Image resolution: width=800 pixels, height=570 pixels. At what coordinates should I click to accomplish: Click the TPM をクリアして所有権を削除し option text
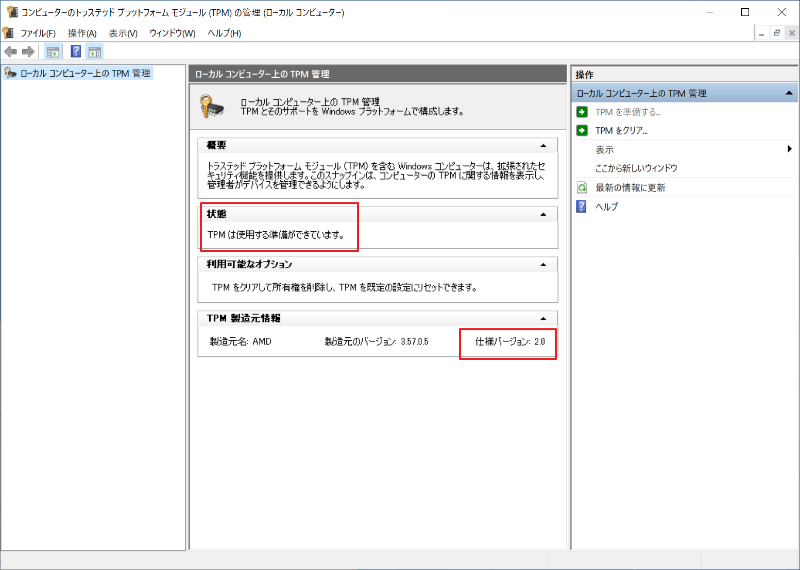[x=345, y=288]
